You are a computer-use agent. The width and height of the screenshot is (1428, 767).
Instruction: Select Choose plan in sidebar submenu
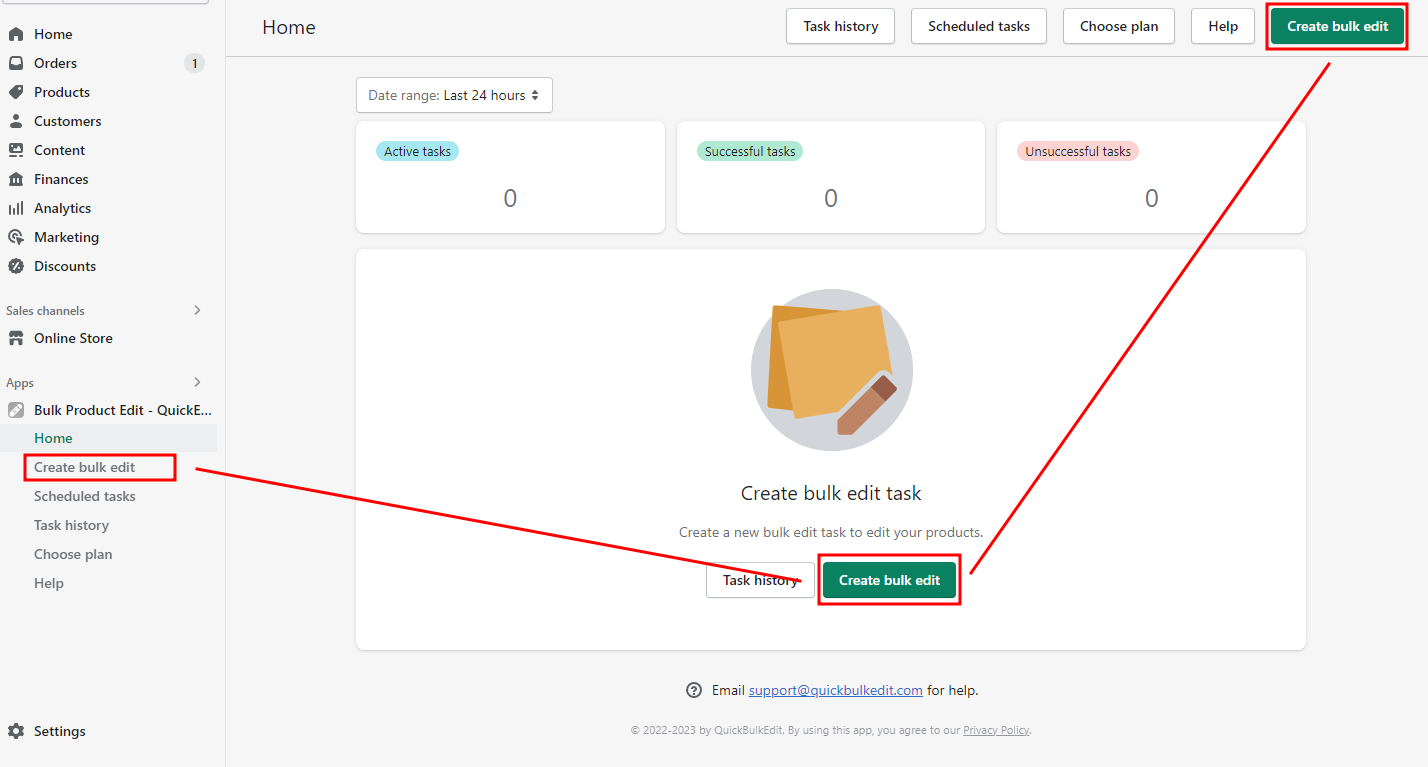pyautogui.click(x=73, y=554)
